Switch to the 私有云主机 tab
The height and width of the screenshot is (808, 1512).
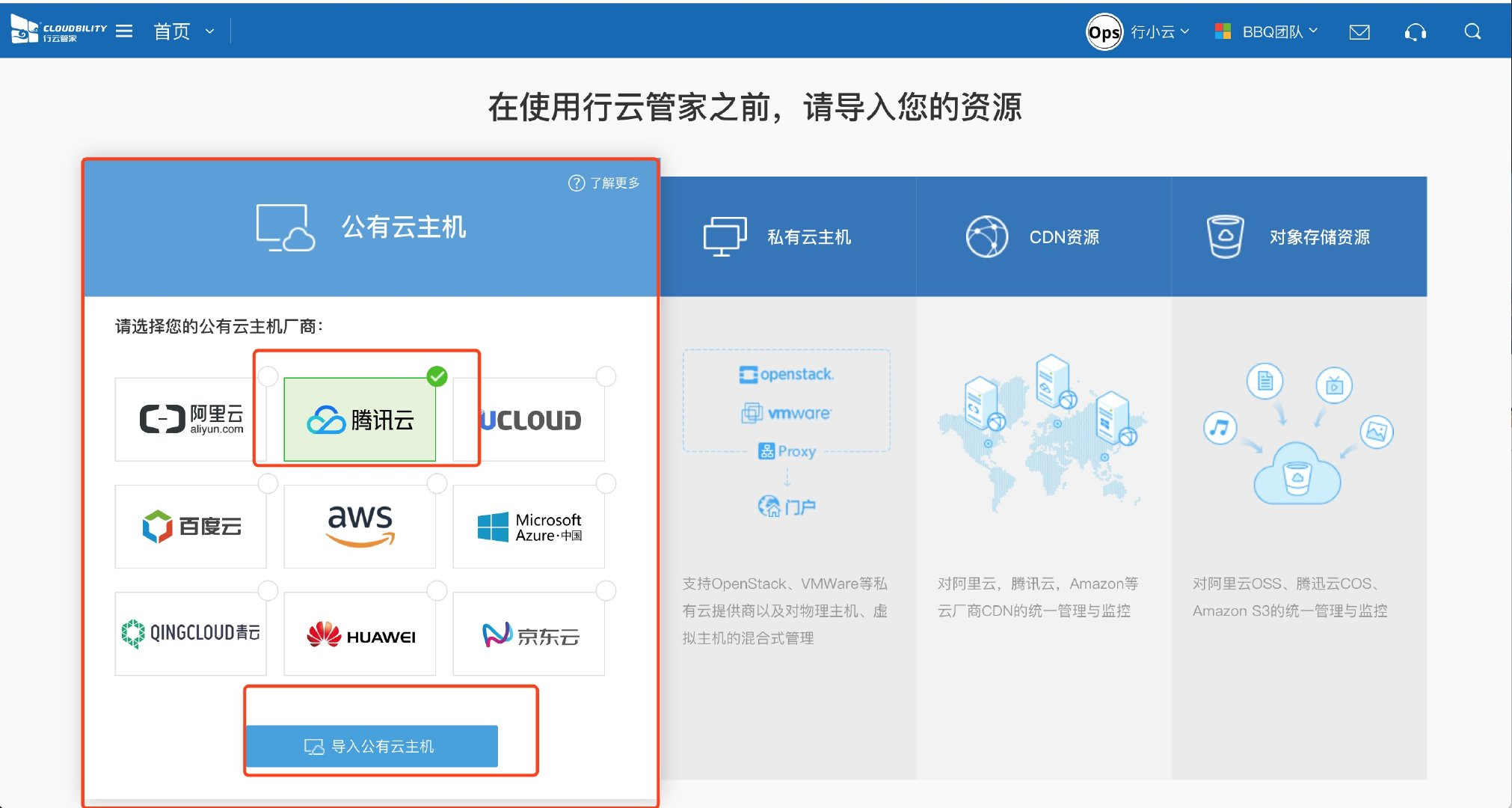(x=788, y=236)
